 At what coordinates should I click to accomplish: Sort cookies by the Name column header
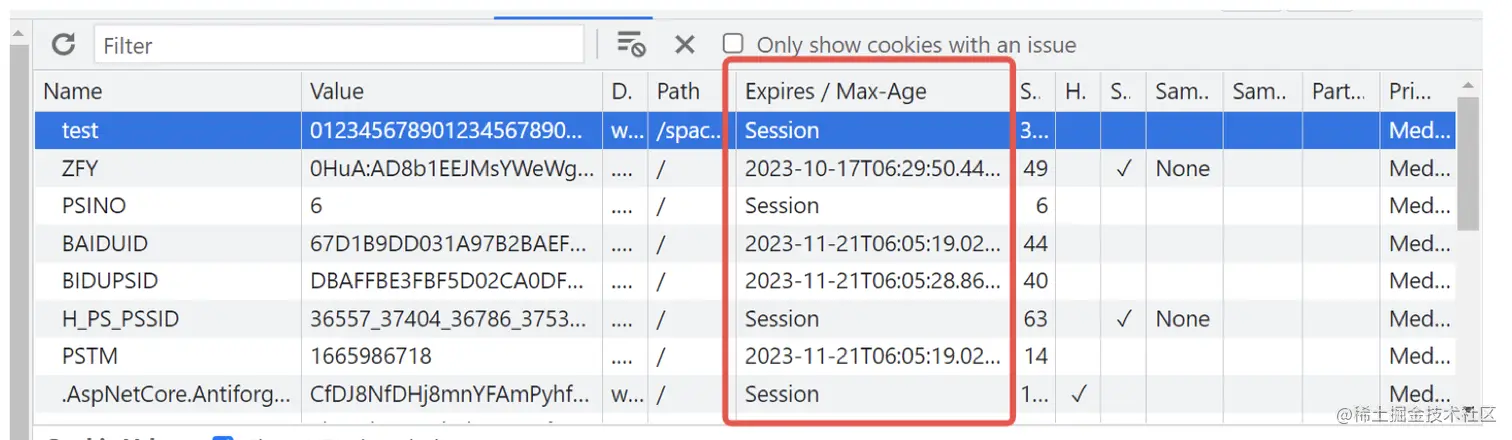click(168, 91)
